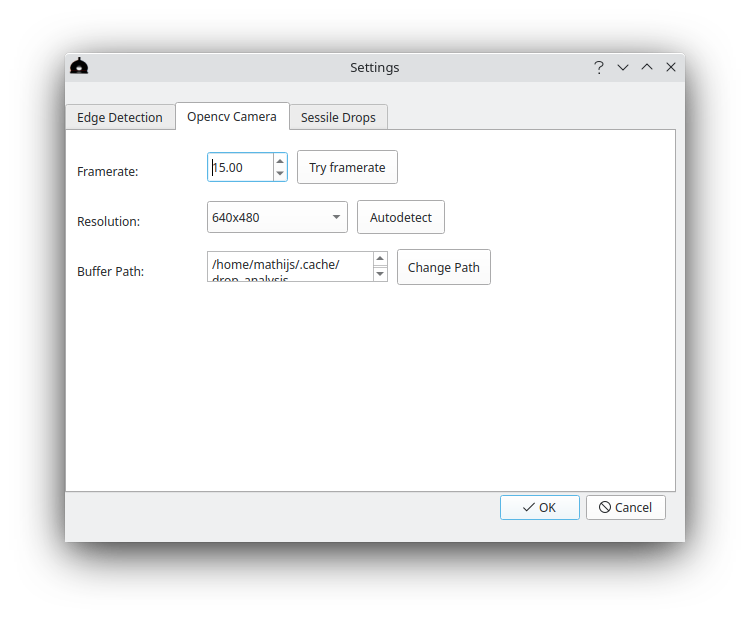Decrease framerate with down arrow
This screenshot has height=619, width=750.
click(280, 173)
